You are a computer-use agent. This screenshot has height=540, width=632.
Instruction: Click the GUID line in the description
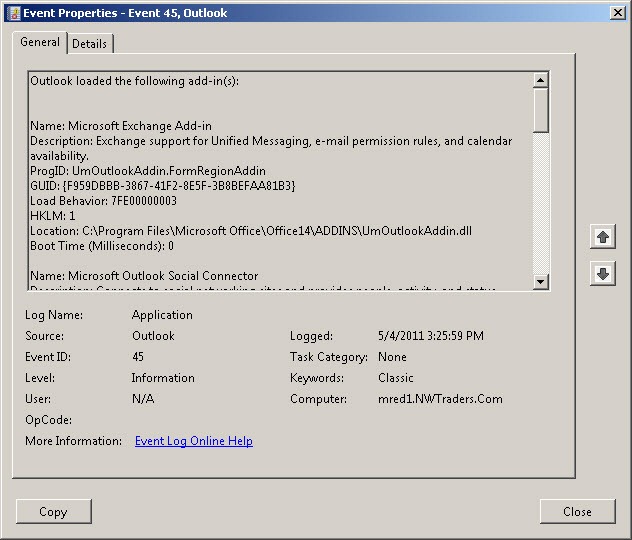[163, 186]
